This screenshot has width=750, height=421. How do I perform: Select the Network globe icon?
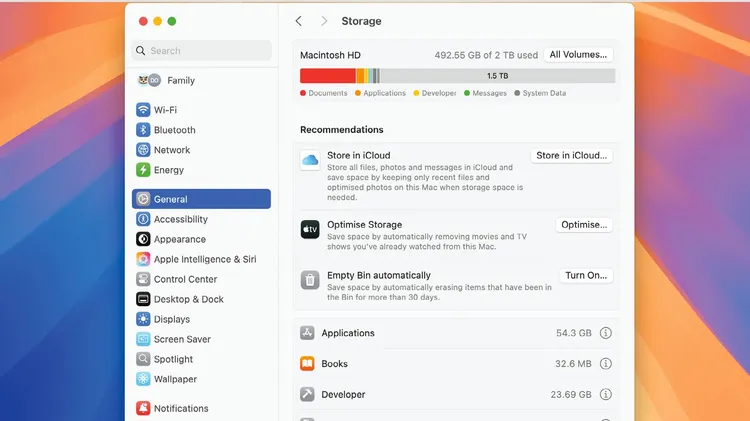click(x=144, y=150)
